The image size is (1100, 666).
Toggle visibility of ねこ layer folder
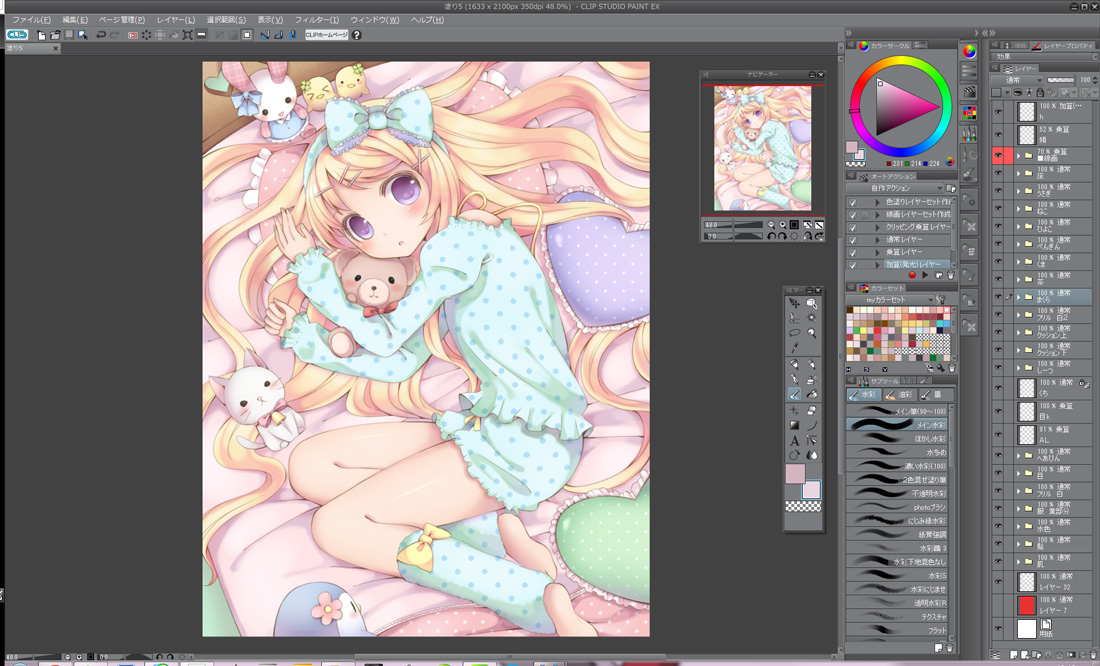click(x=998, y=208)
